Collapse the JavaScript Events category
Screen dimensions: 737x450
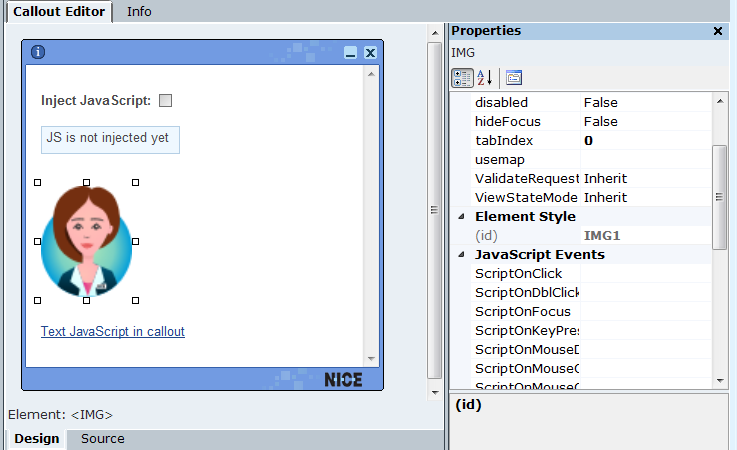pyautogui.click(x=461, y=254)
